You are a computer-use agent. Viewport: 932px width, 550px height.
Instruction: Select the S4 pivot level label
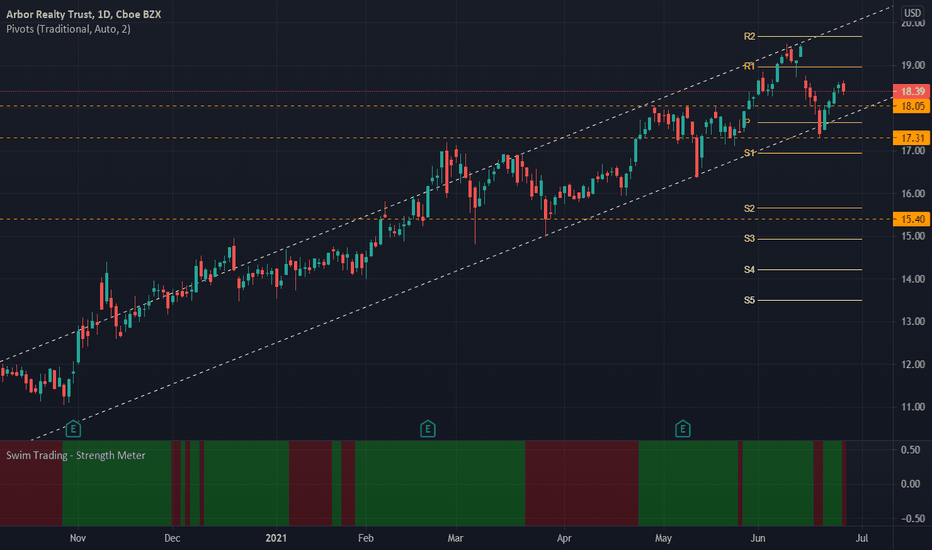point(749,270)
